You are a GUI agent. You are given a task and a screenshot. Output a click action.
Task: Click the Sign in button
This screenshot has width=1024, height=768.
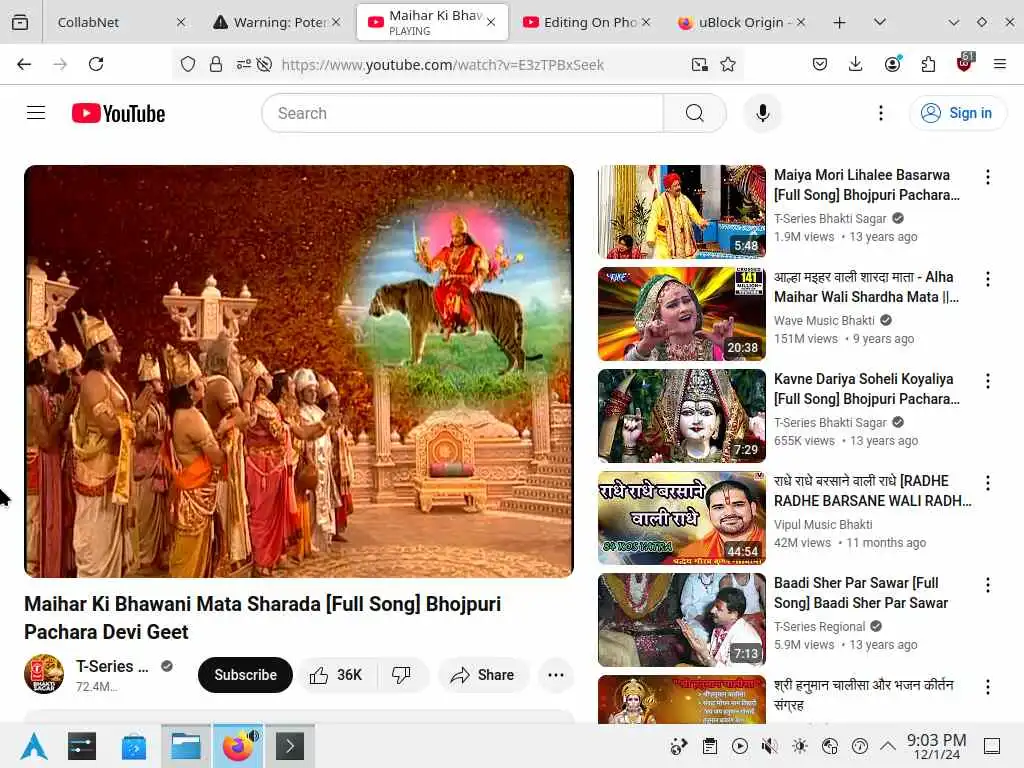click(x=957, y=113)
